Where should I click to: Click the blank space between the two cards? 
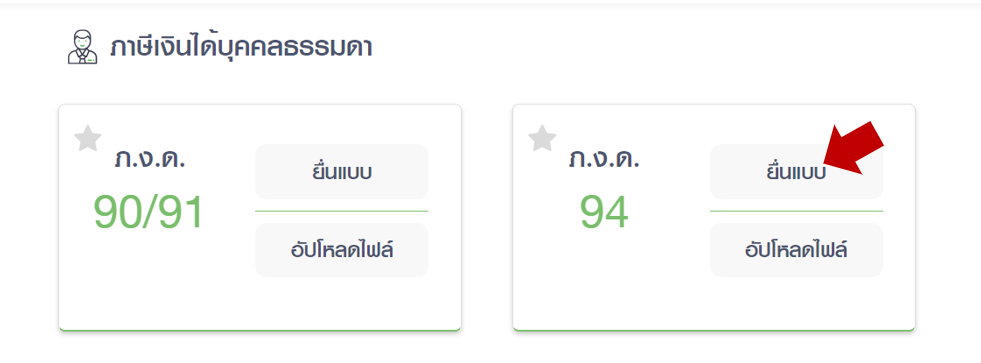pos(487,217)
